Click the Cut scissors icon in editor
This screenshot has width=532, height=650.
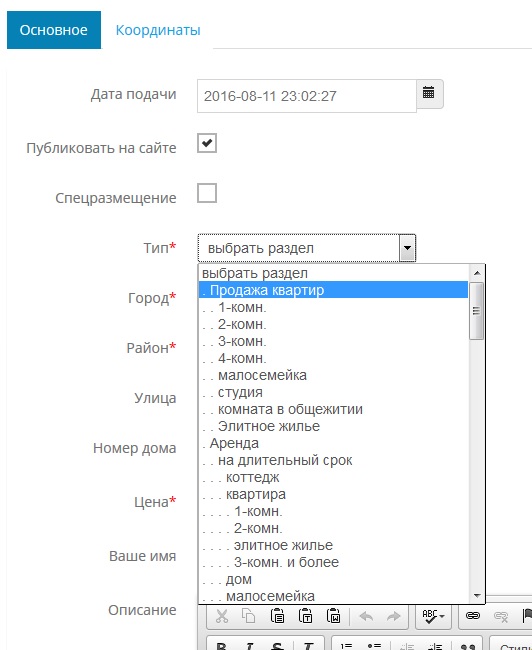(222, 616)
